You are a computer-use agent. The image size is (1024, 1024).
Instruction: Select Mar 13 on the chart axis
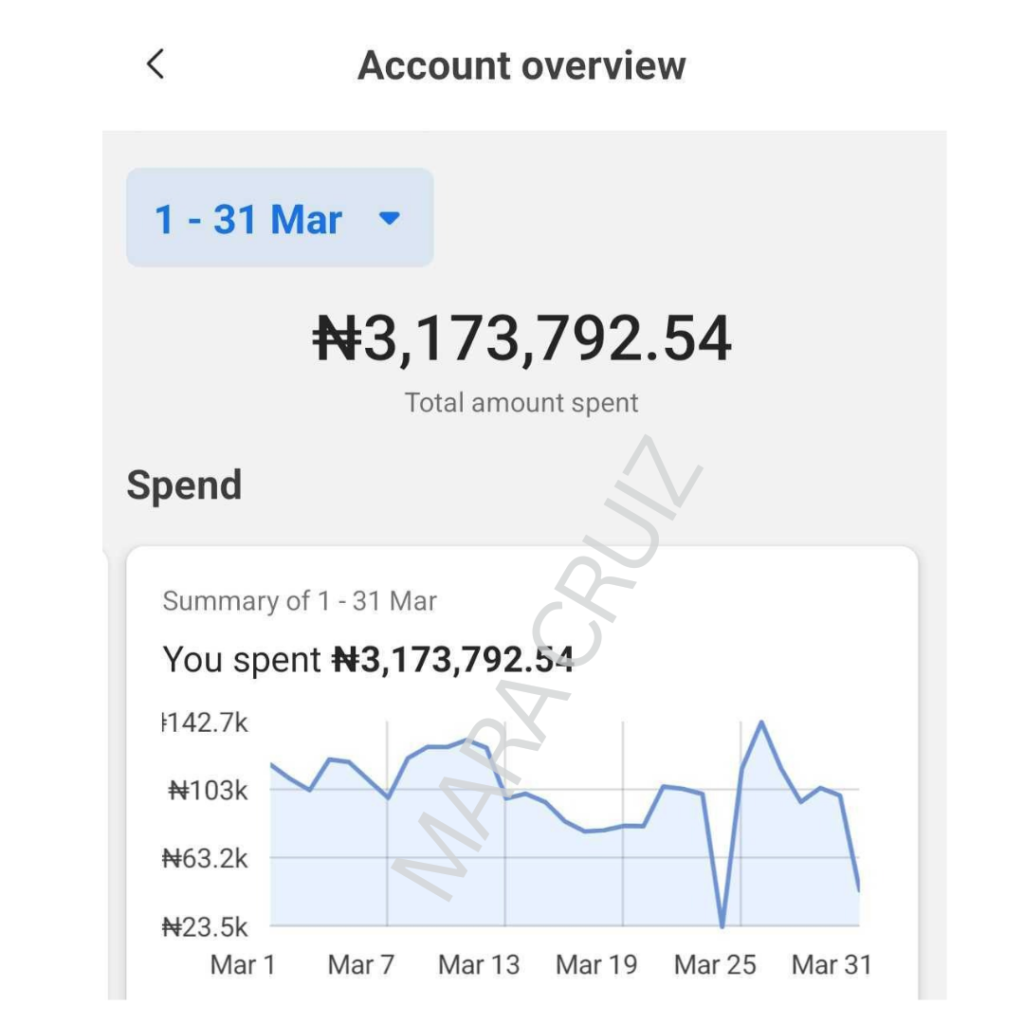[x=479, y=965]
